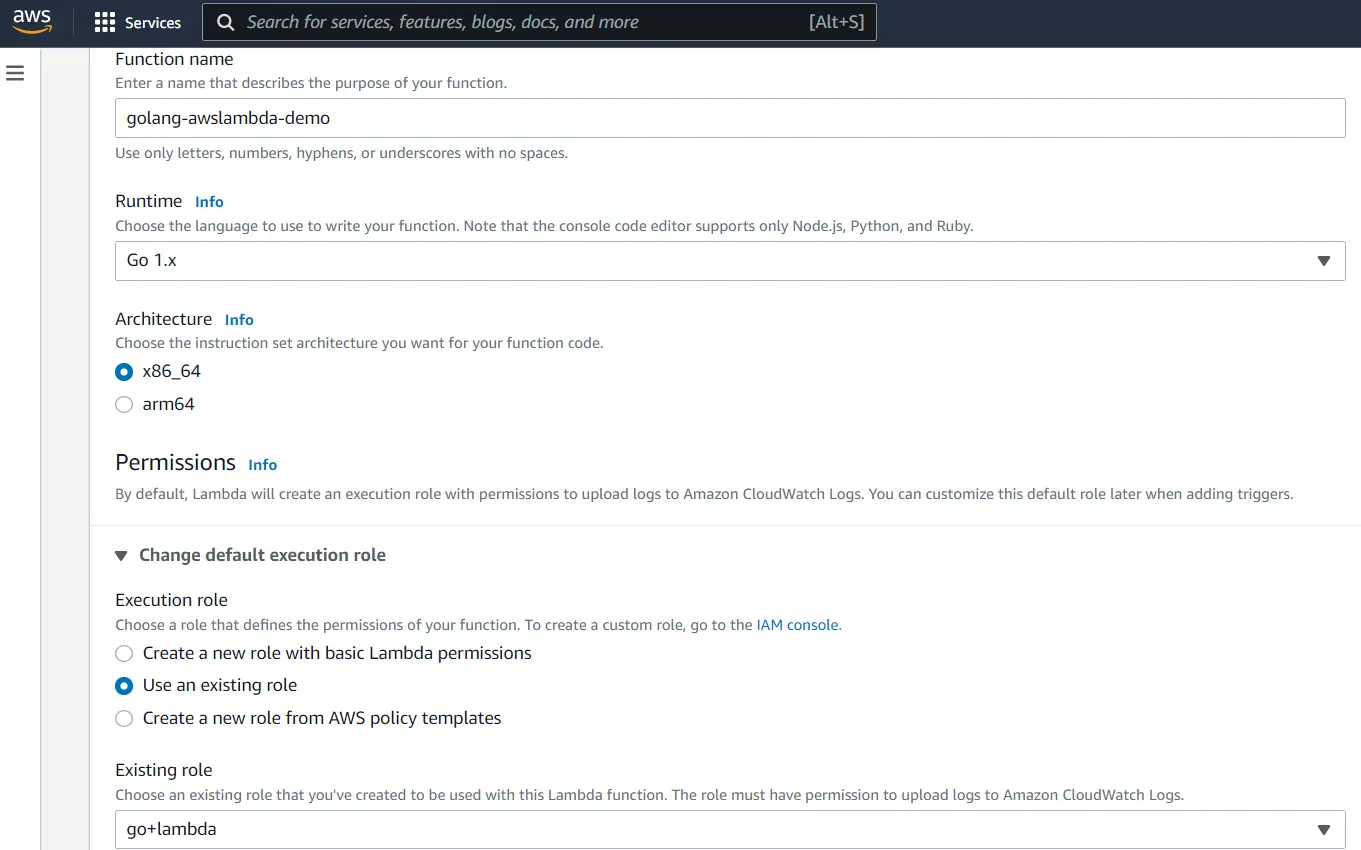Screen dimensions: 1361x850
Task: Open Info link next to Runtime
Action: (x=209, y=202)
